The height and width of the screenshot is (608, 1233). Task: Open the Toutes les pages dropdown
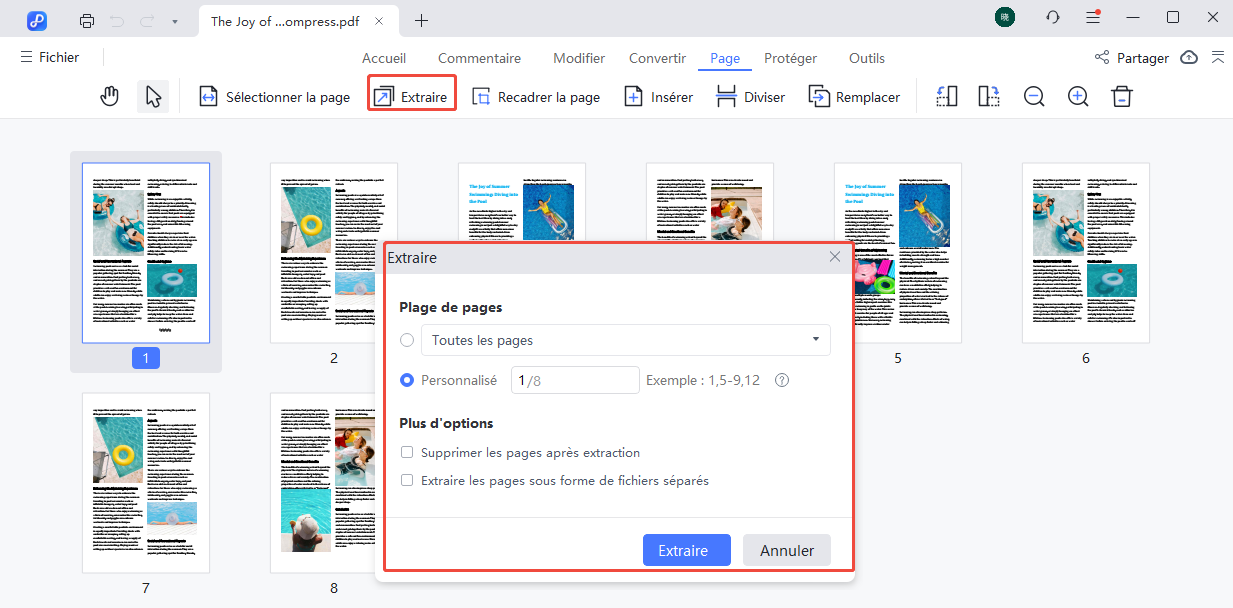point(815,340)
